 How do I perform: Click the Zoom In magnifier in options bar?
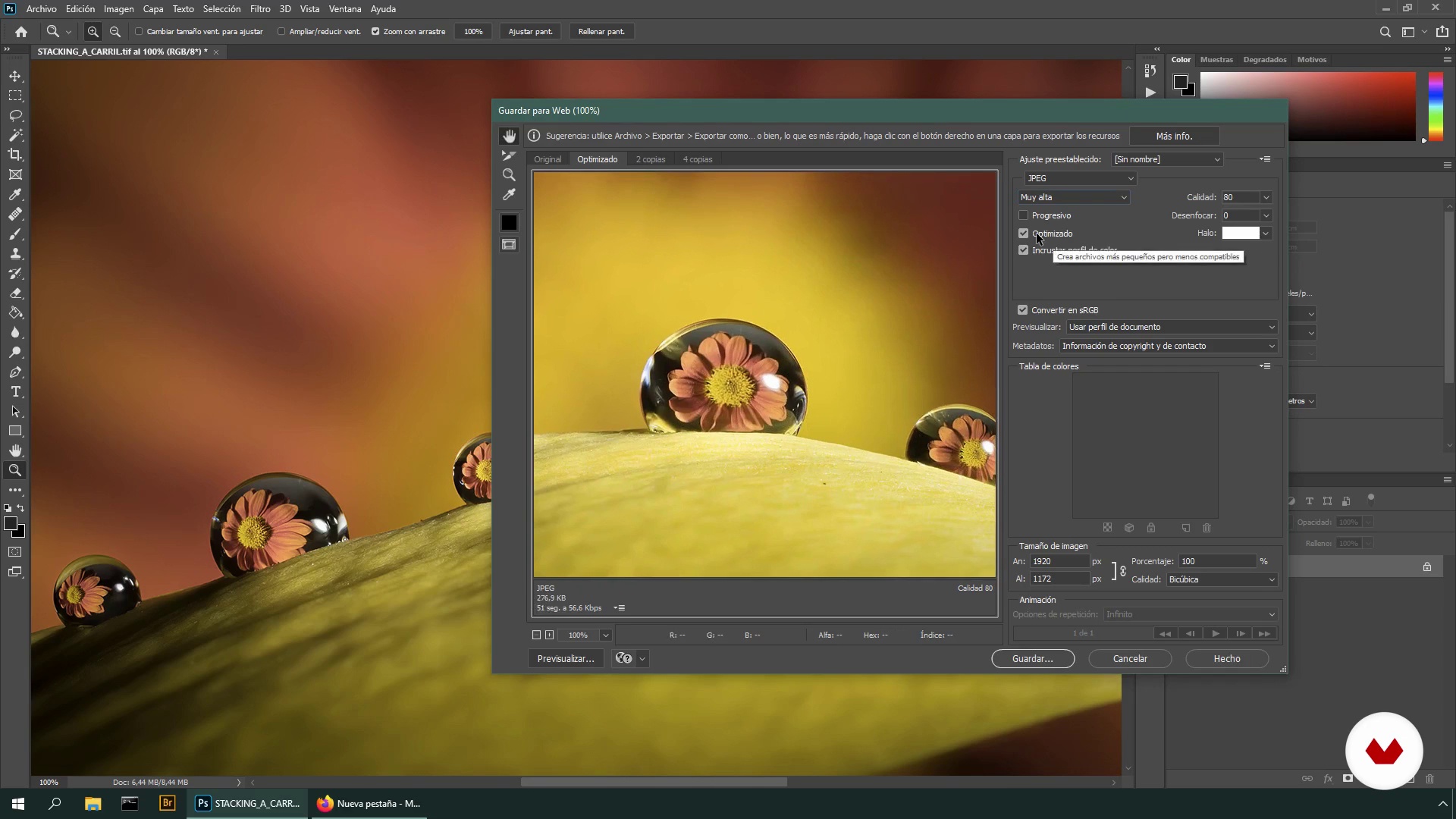click(x=93, y=32)
